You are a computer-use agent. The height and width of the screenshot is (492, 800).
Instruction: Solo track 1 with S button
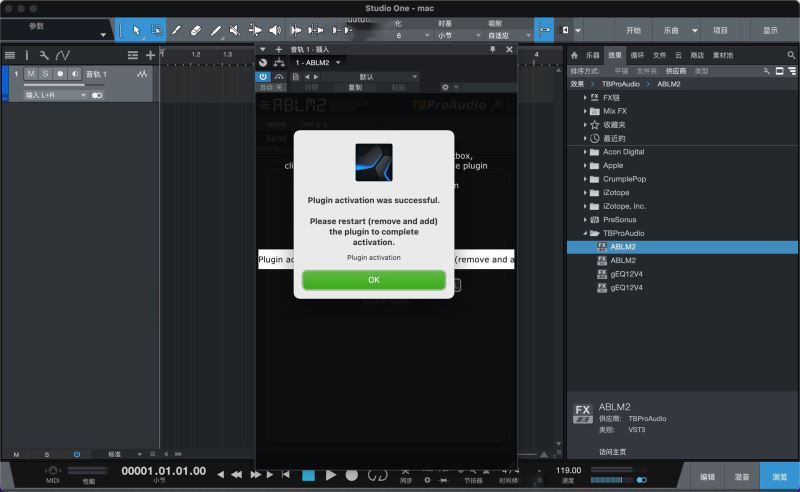(45, 74)
